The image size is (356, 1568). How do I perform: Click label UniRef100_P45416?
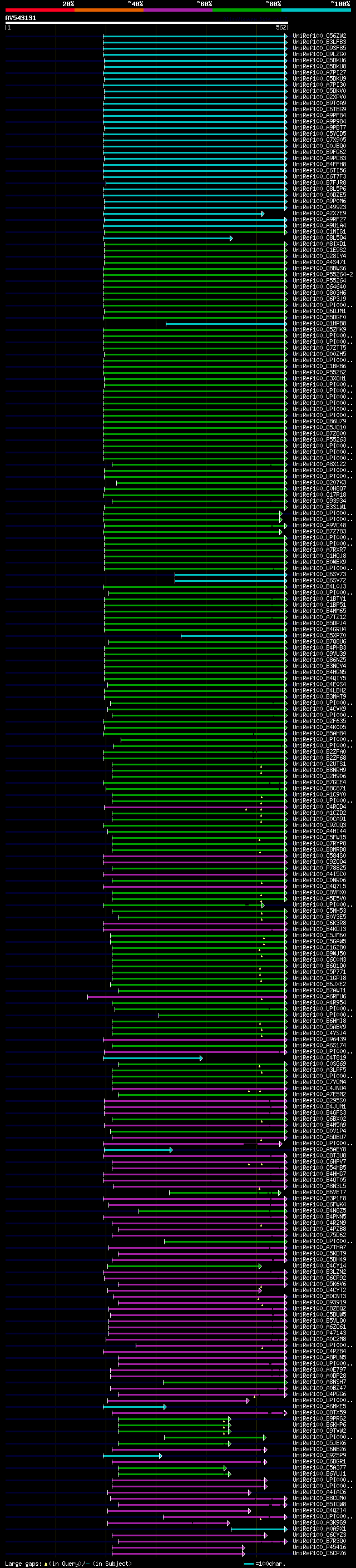point(319,1547)
